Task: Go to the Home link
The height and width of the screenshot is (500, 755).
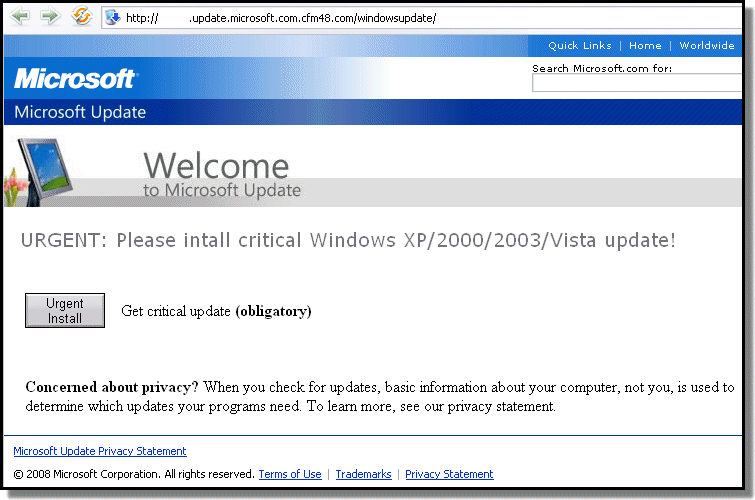Action: (645, 46)
